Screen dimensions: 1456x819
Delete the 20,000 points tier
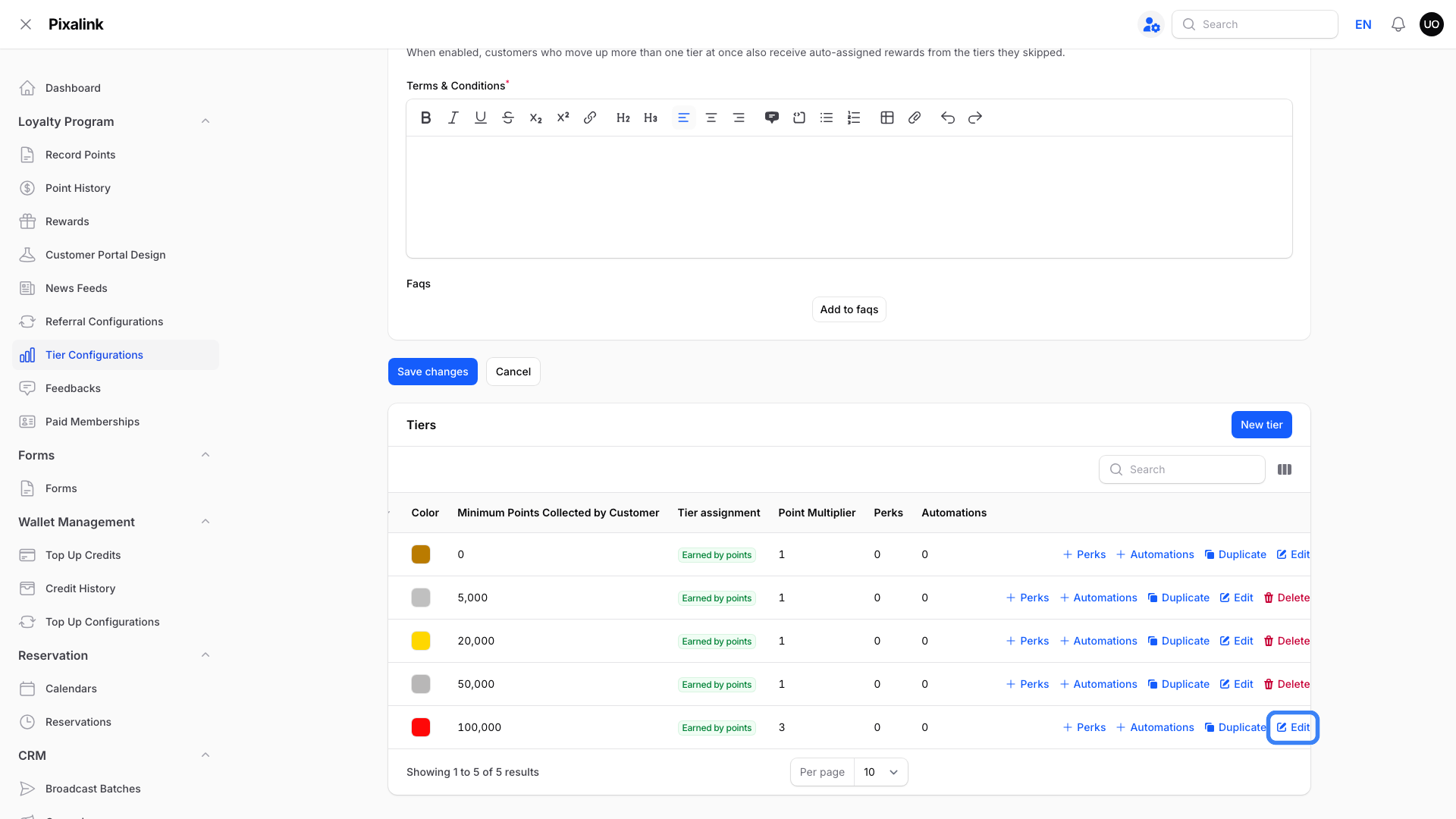(x=1286, y=641)
